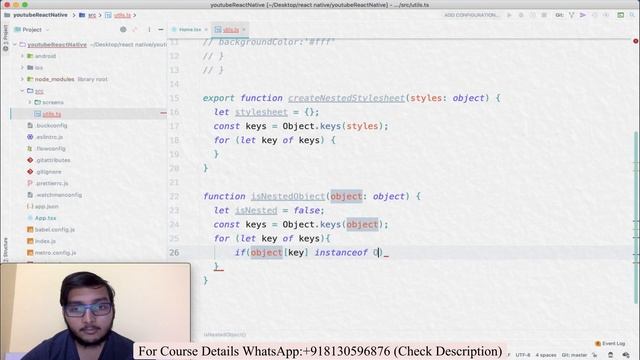This screenshot has height=360, width=640.
Task: Click src breadcrumb in navigation bar
Action: (92, 15)
